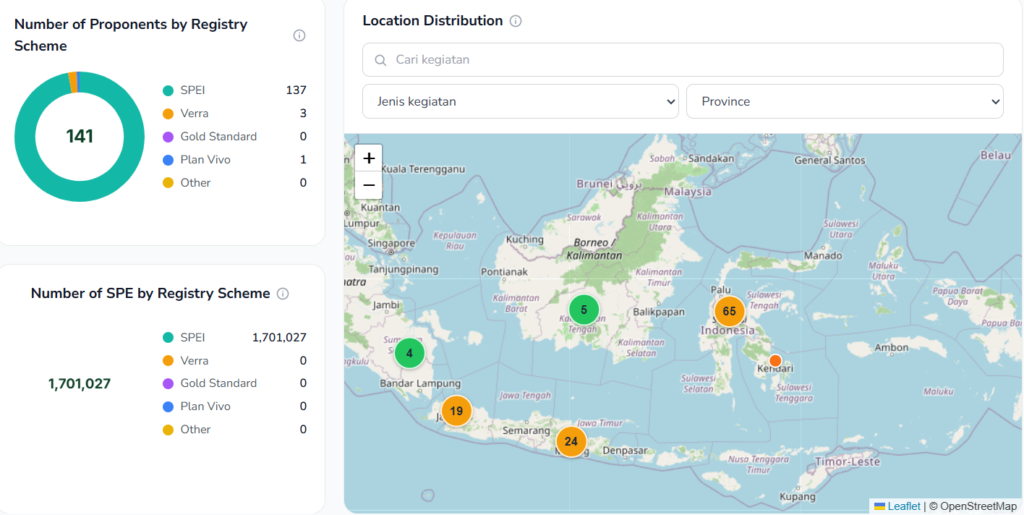This screenshot has width=1024, height=515.
Task: Click the Denpasar label on the map
Action: [x=625, y=450]
